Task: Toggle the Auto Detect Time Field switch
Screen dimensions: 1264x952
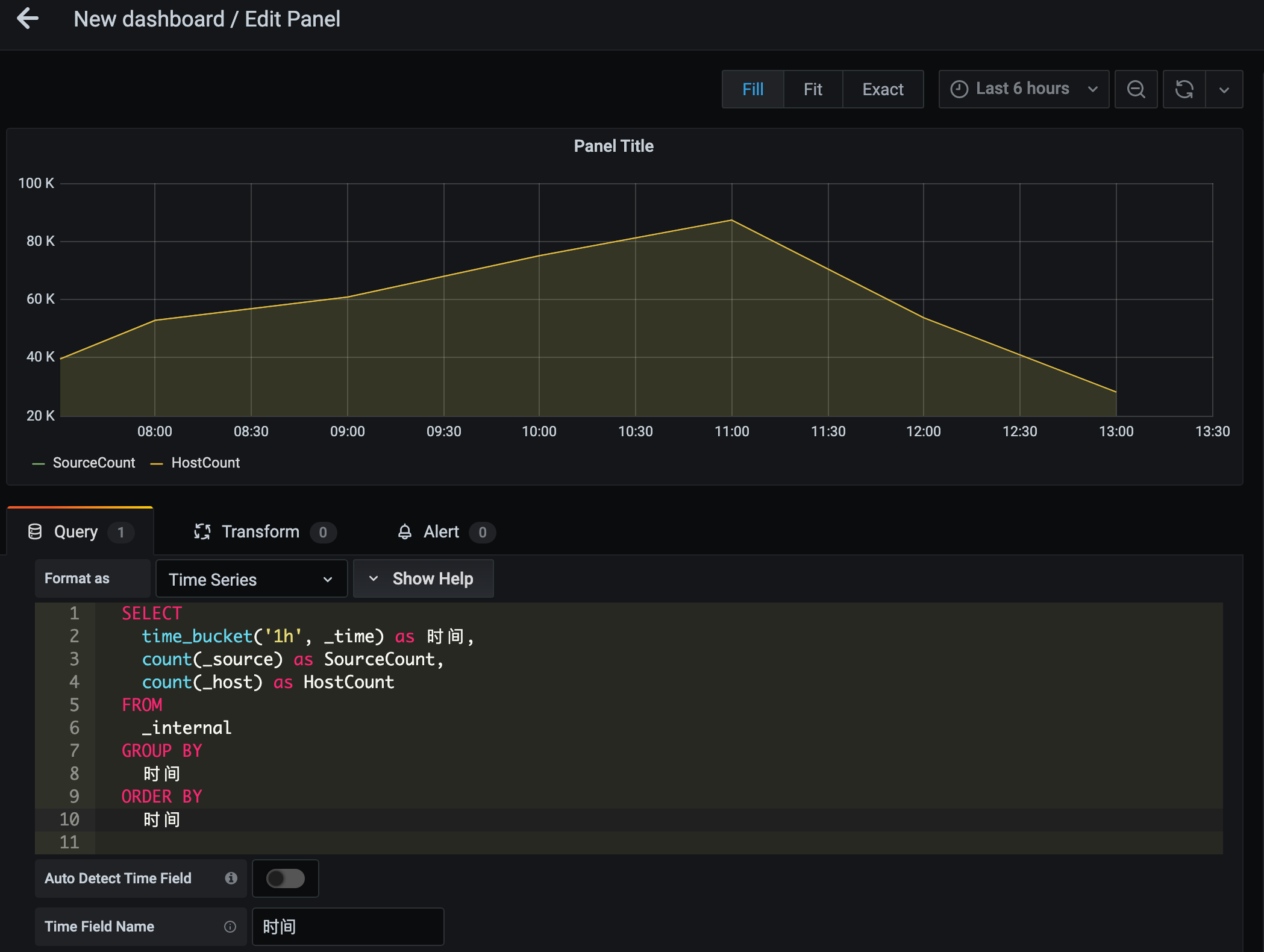Action: click(286, 879)
